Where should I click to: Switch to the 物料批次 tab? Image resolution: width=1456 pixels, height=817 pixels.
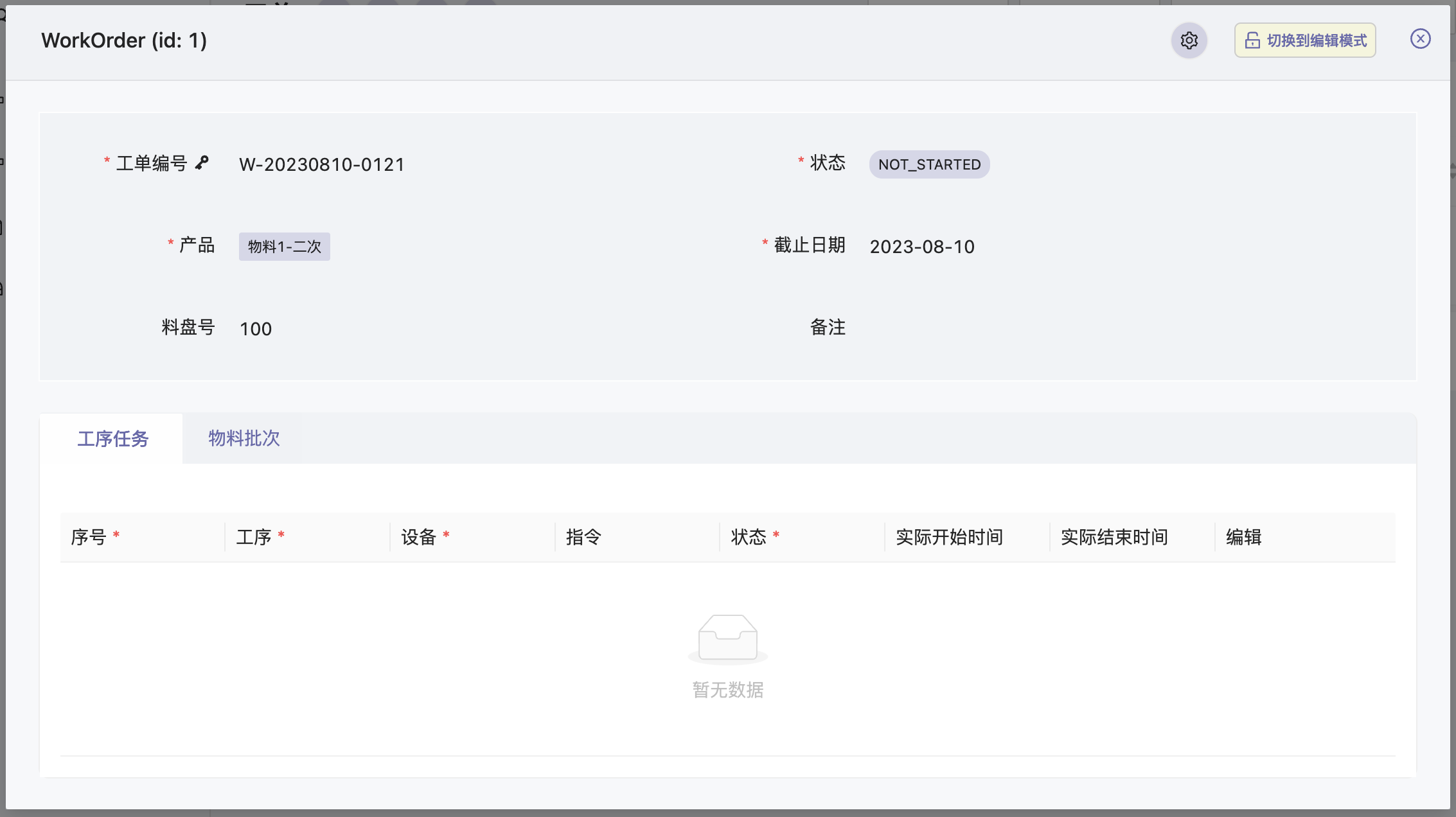(244, 439)
